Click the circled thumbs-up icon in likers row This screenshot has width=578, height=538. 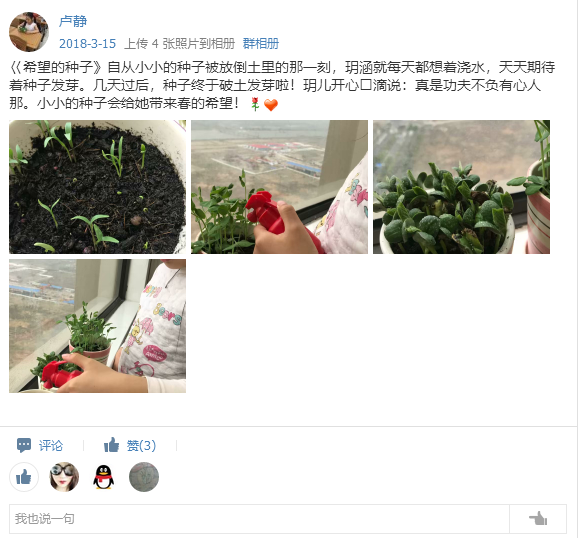click(24, 477)
